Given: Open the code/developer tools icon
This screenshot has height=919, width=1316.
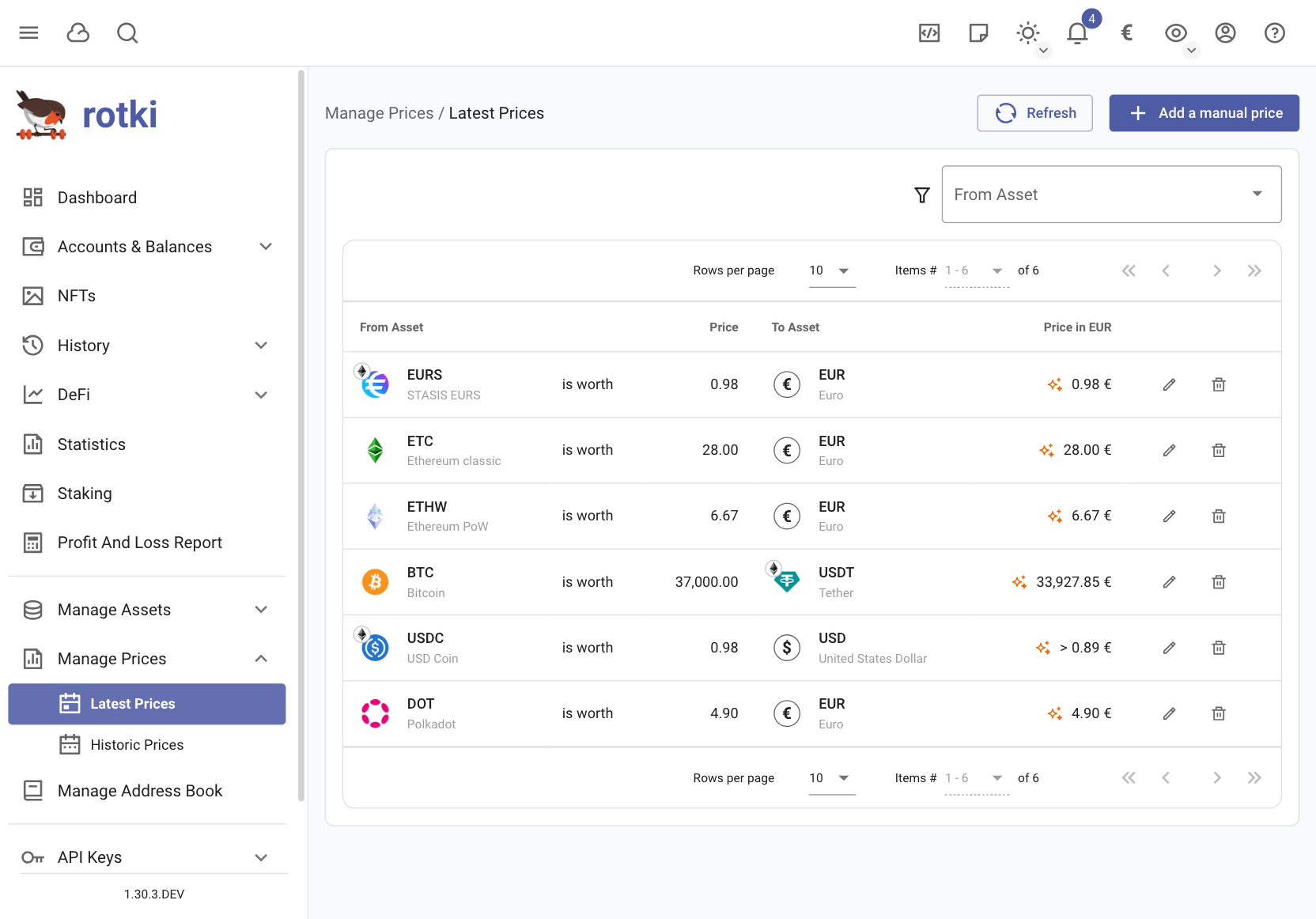Looking at the screenshot, I should (x=929, y=32).
